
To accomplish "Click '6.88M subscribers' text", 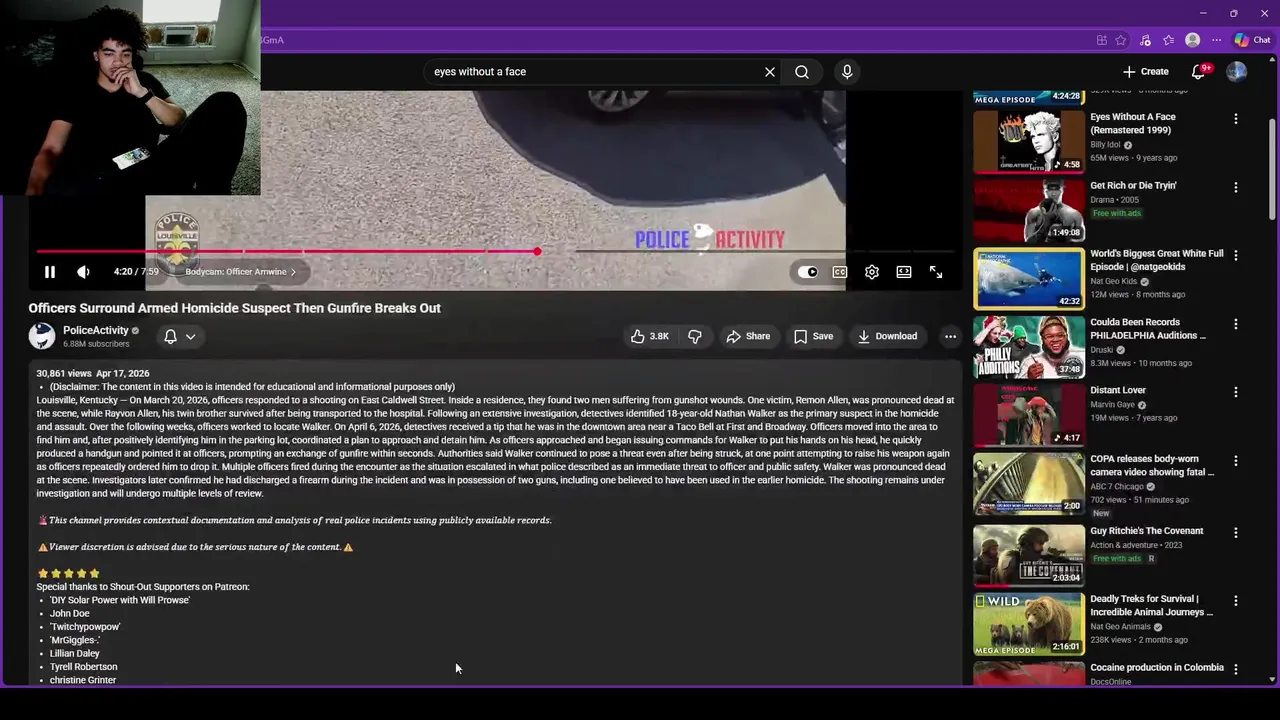I will click(96, 344).
